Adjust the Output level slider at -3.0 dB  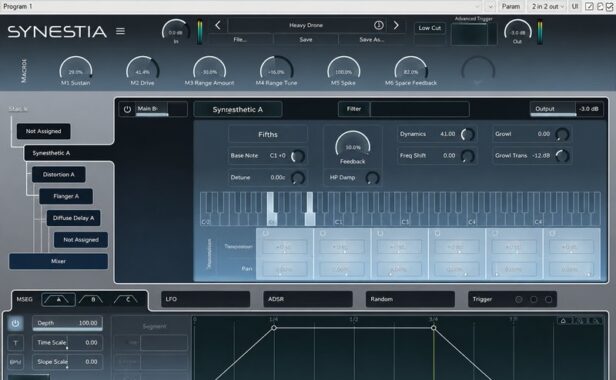point(566,109)
